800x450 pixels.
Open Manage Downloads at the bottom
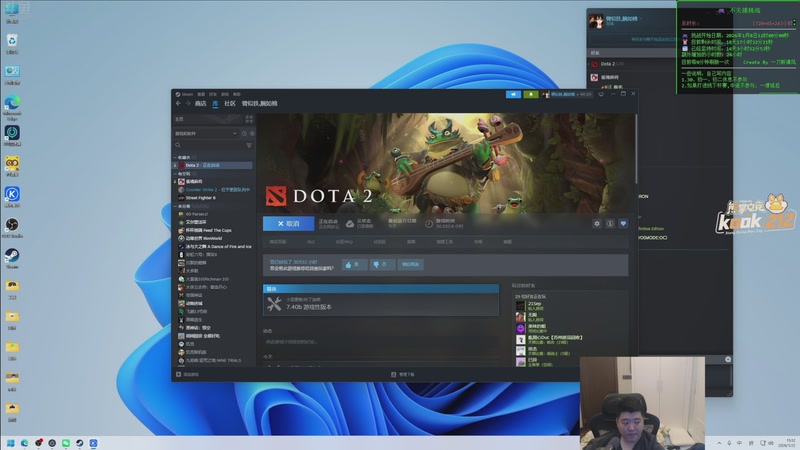[x=403, y=374]
